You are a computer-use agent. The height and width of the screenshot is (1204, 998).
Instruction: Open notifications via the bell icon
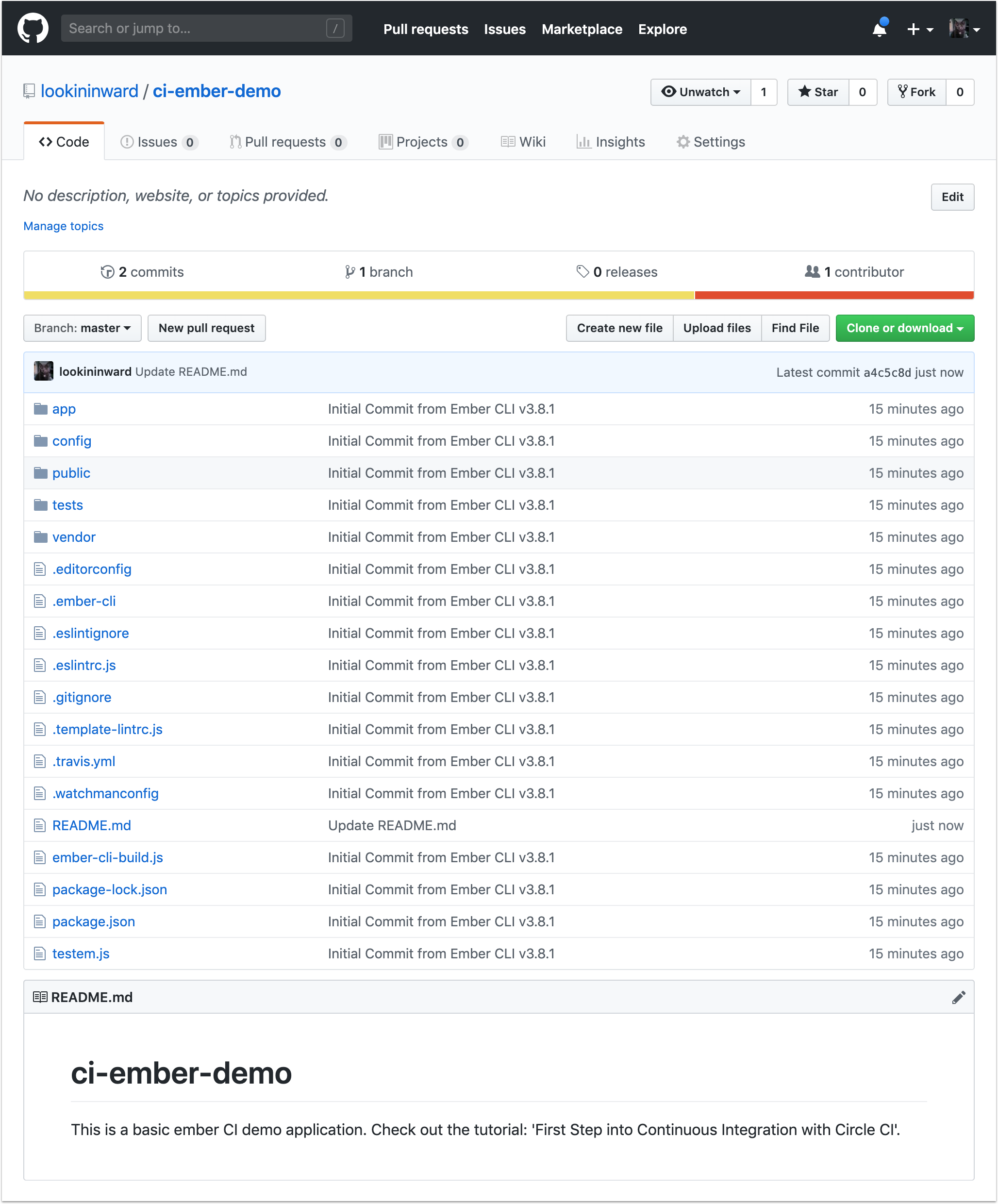coord(879,29)
